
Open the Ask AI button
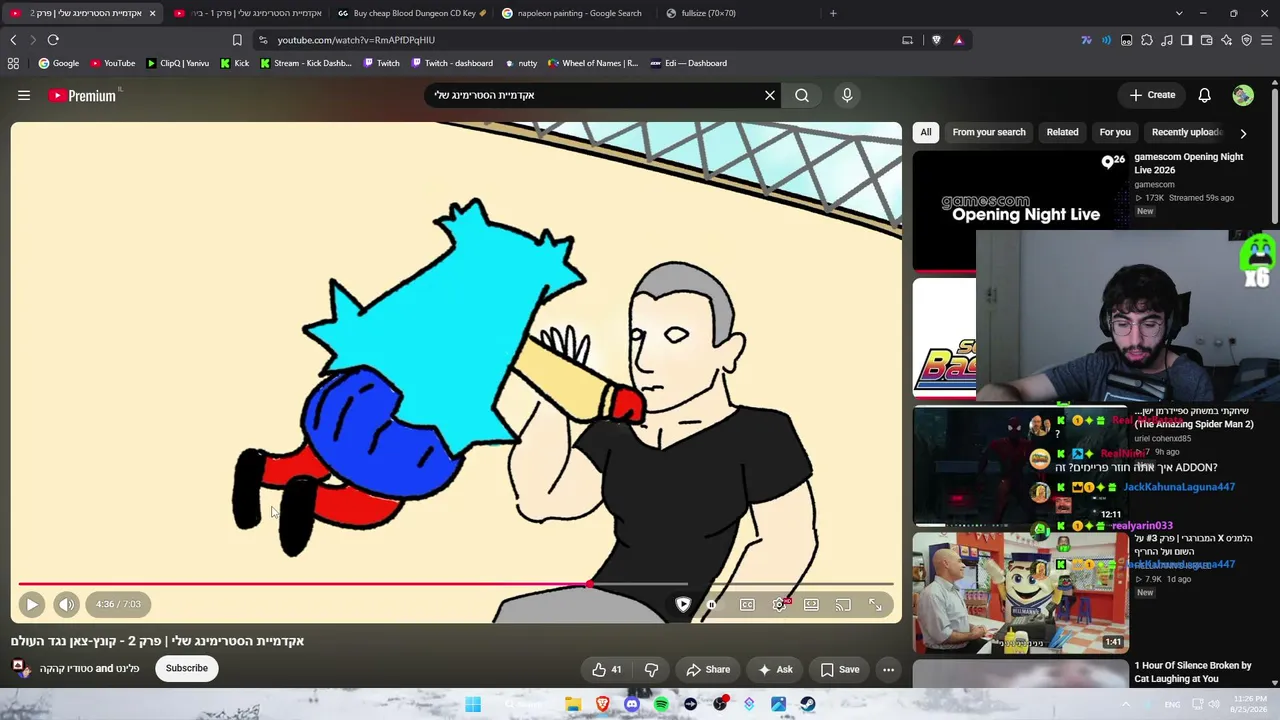(775, 669)
